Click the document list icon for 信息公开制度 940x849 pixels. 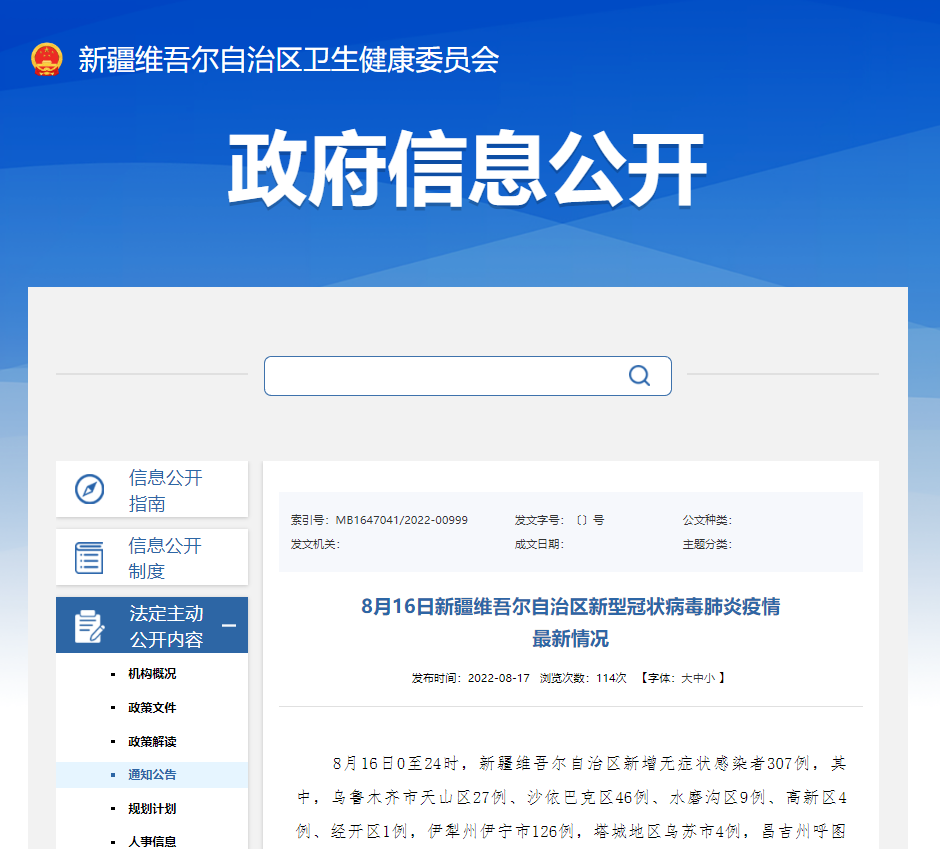click(x=90, y=558)
